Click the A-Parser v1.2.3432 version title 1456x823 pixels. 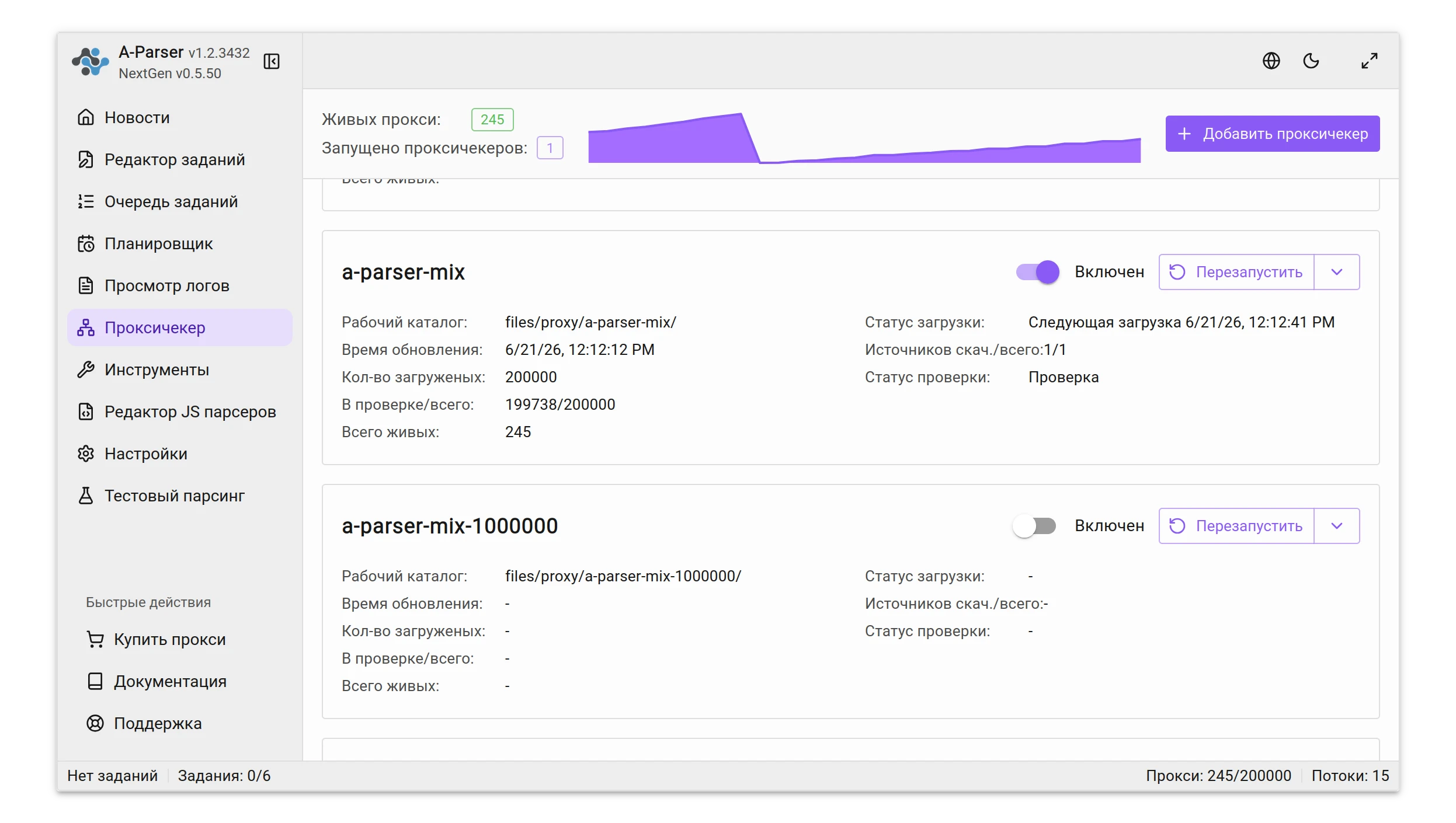click(x=184, y=53)
